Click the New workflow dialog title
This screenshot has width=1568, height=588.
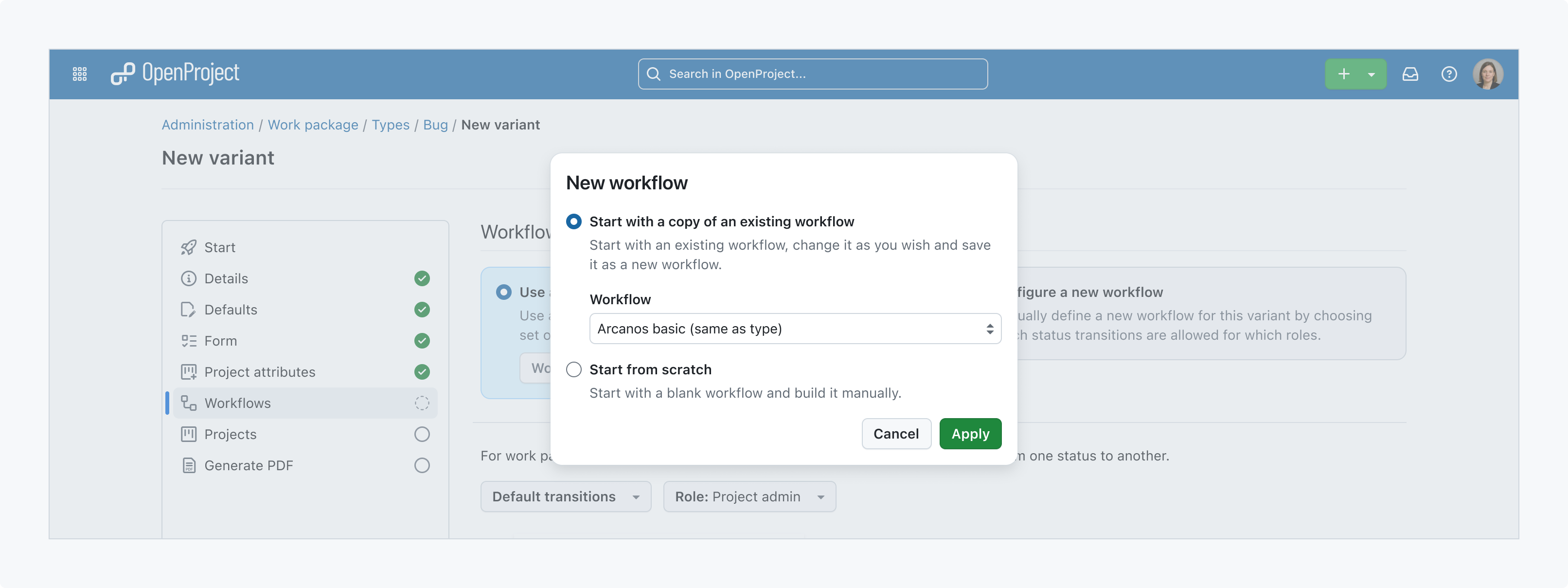pos(626,183)
